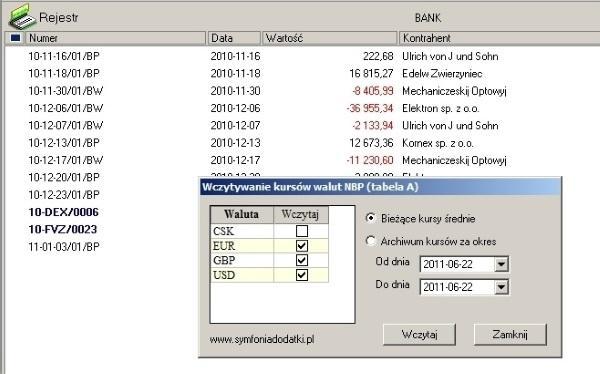Select the bold 10-FVZ/0023 entry
The width and height of the screenshot is (600, 374).
[63, 229]
